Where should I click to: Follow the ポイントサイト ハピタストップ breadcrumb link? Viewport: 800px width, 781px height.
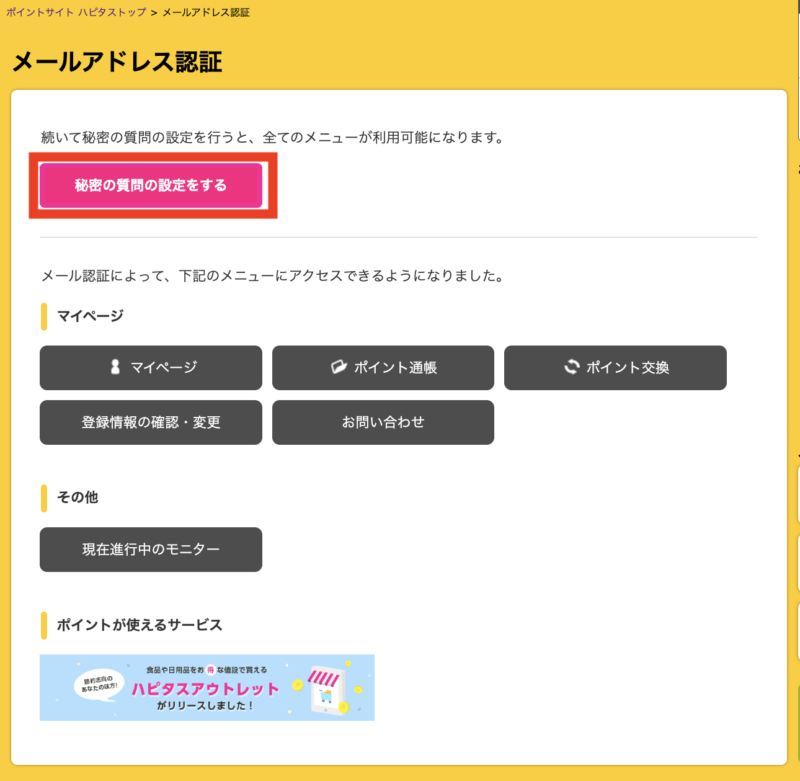[x=76, y=12]
